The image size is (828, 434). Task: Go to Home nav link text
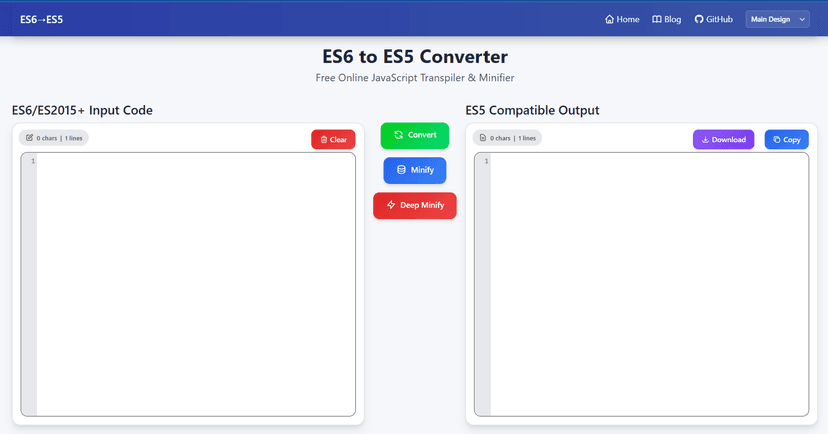tap(628, 20)
